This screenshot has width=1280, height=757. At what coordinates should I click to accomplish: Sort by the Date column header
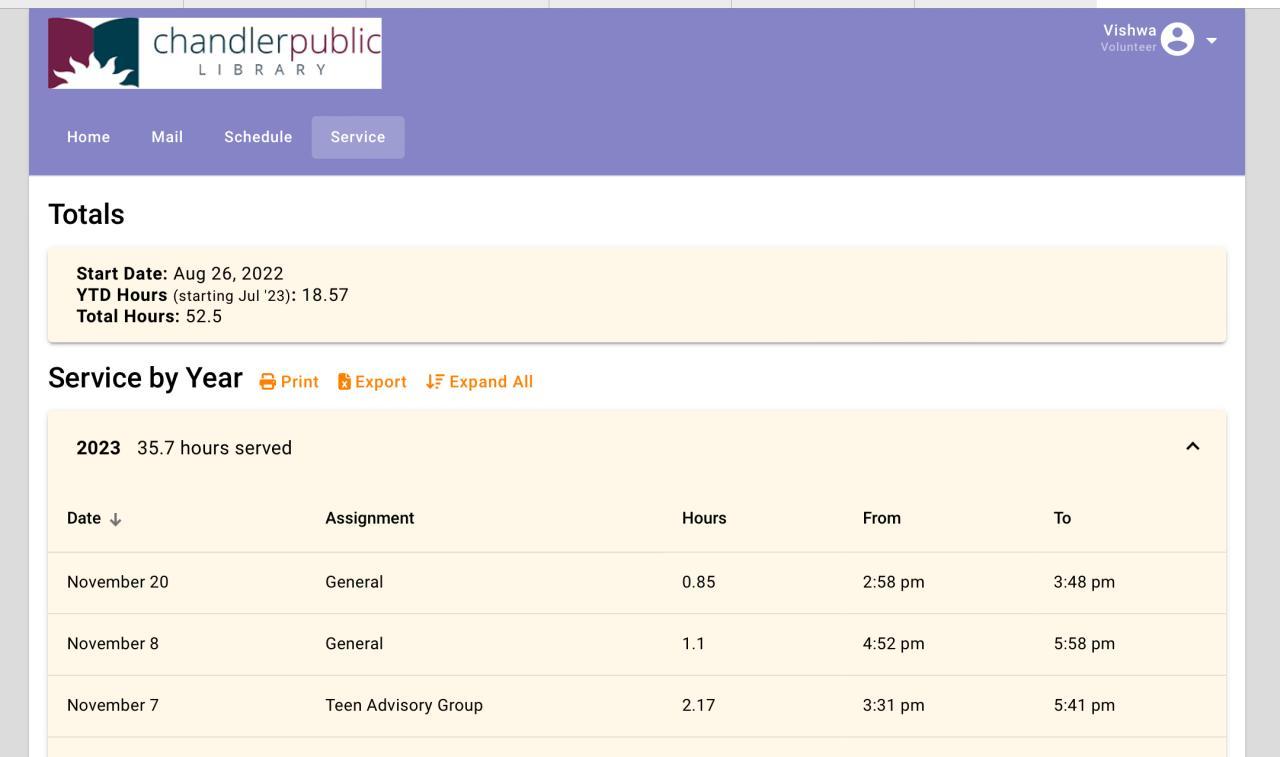pyautogui.click(x=84, y=518)
